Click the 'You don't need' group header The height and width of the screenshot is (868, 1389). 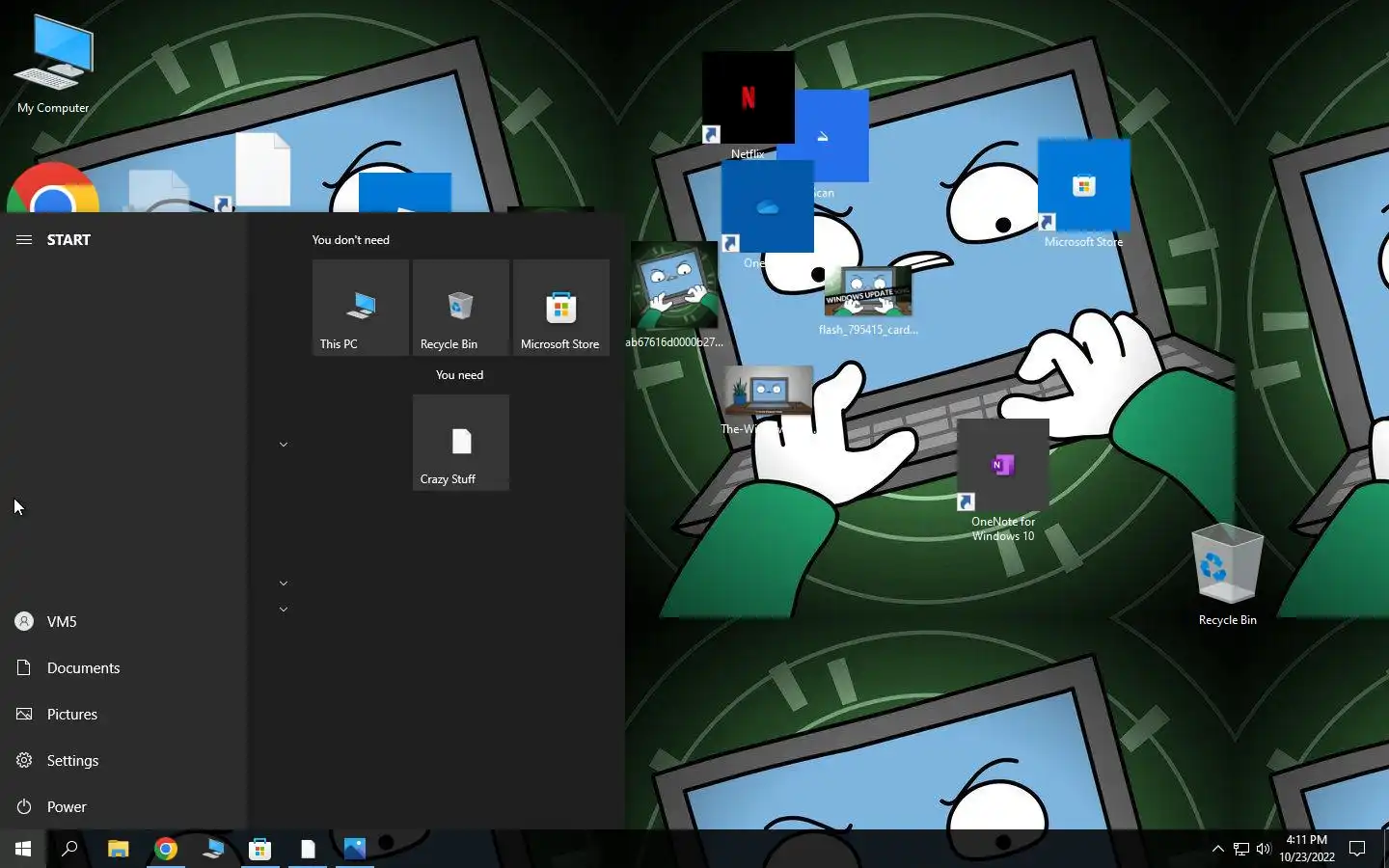pos(351,240)
